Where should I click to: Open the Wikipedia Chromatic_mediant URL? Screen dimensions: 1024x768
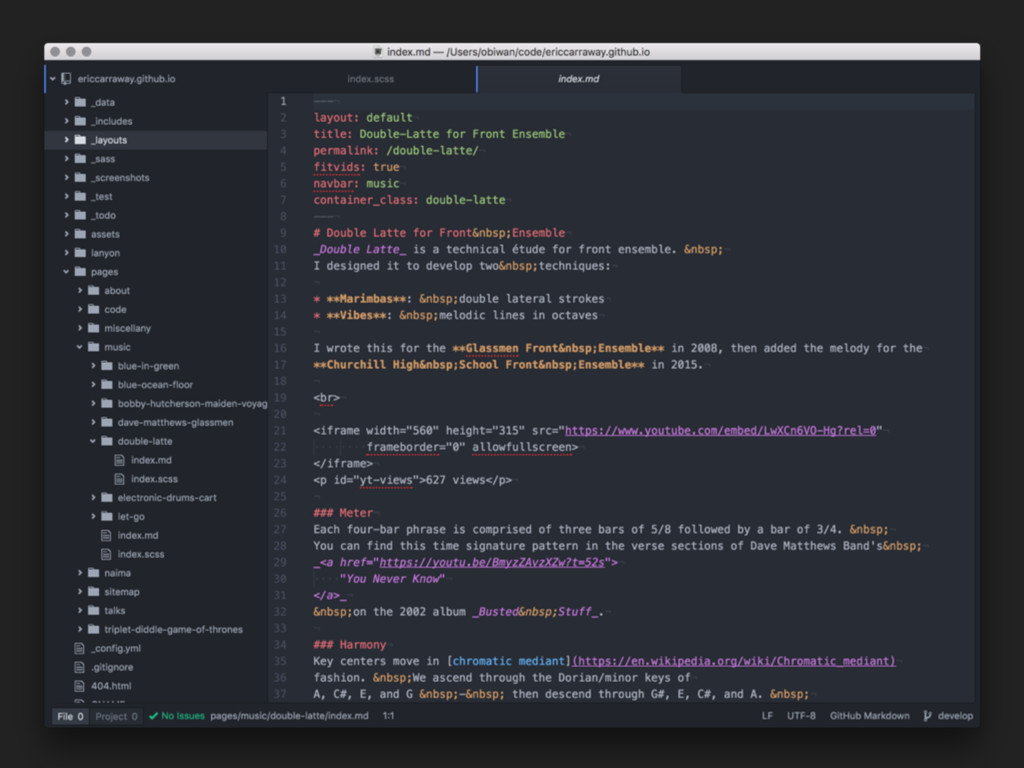734,661
